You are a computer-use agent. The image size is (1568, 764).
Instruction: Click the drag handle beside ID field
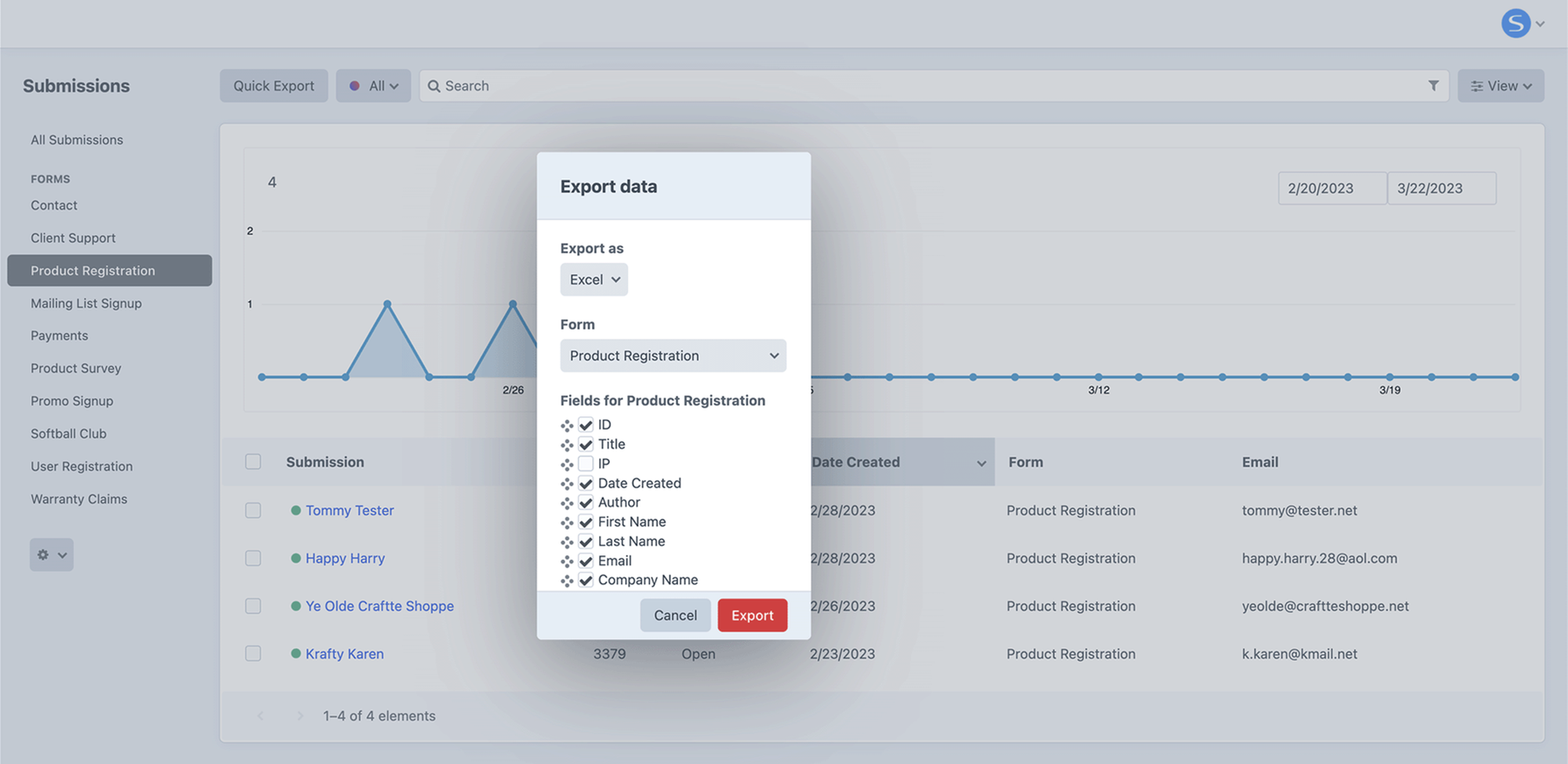[x=567, y=425]
